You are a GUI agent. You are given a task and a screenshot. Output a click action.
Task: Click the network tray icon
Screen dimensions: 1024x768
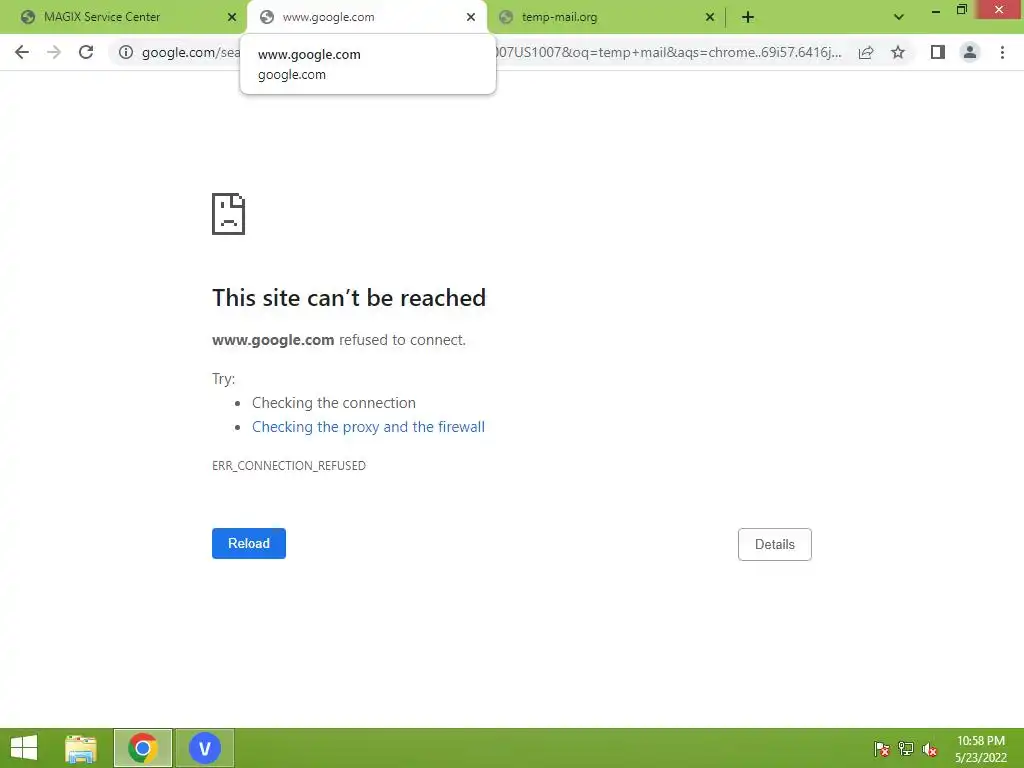906,749
